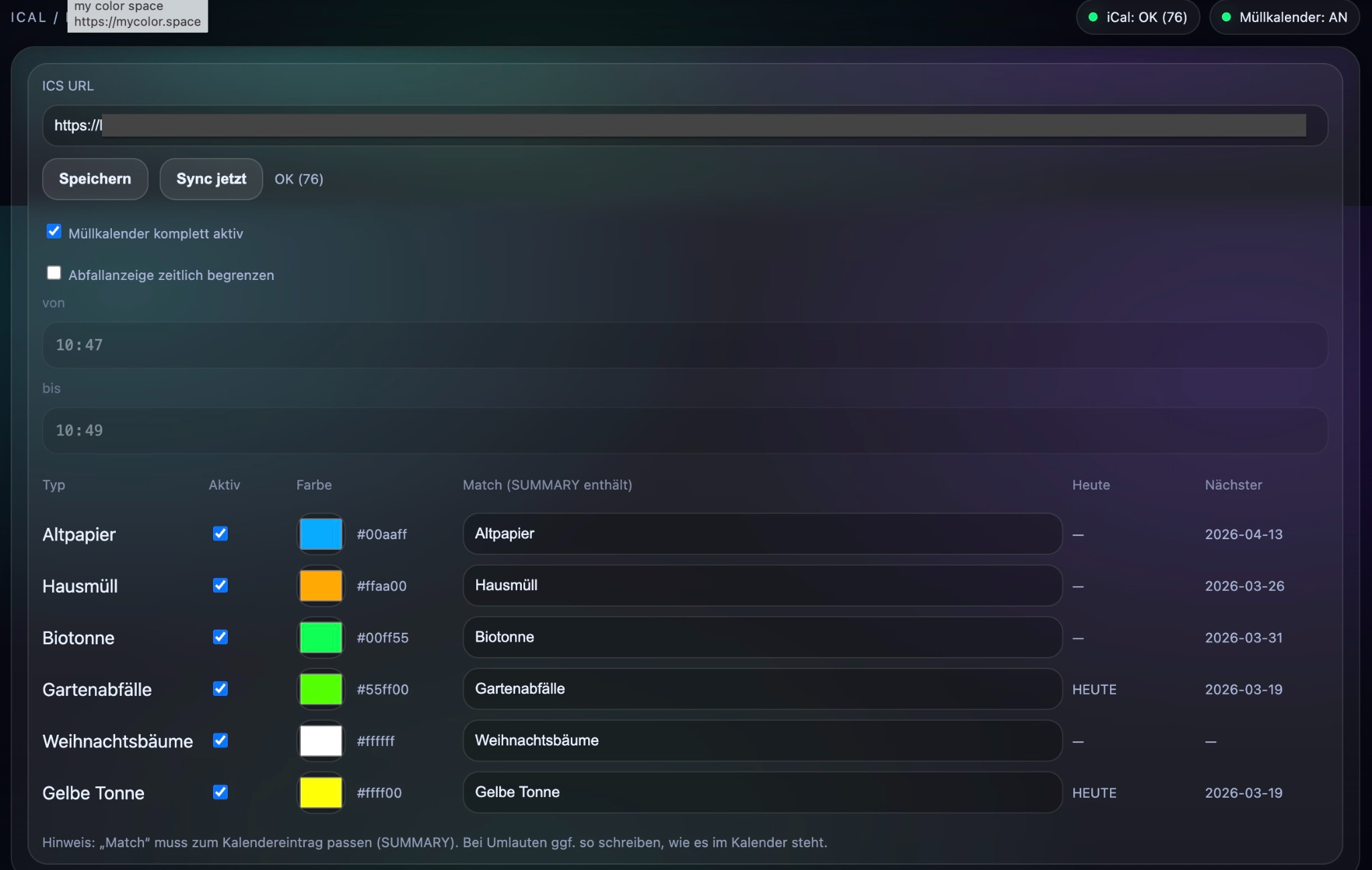Click the Müllkalender: AN status pill
1372x870 pixels.
(x=1284, y=17)
